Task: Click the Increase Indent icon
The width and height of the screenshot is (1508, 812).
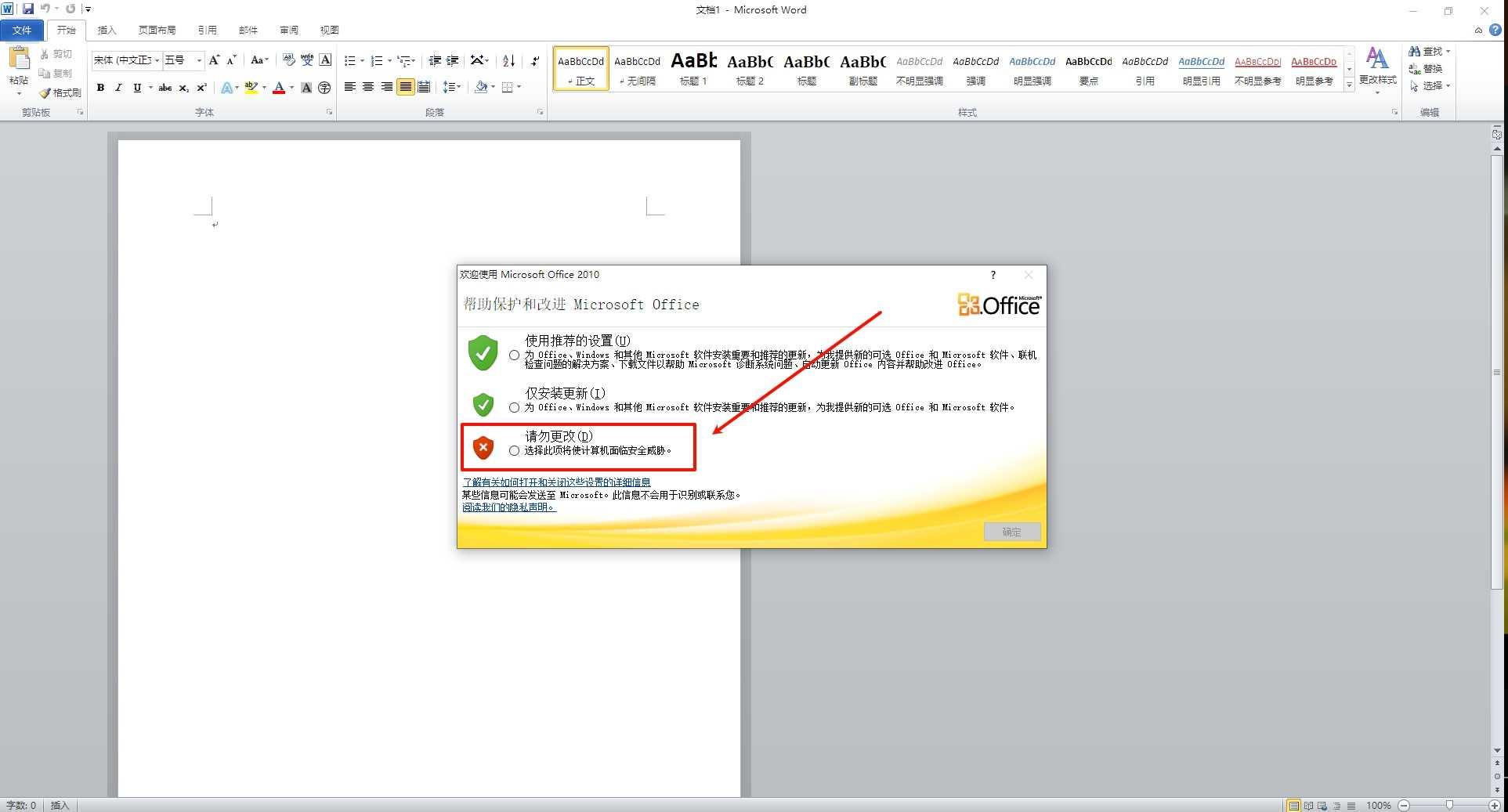Action: pyautogui.click(x=452, y=60)
